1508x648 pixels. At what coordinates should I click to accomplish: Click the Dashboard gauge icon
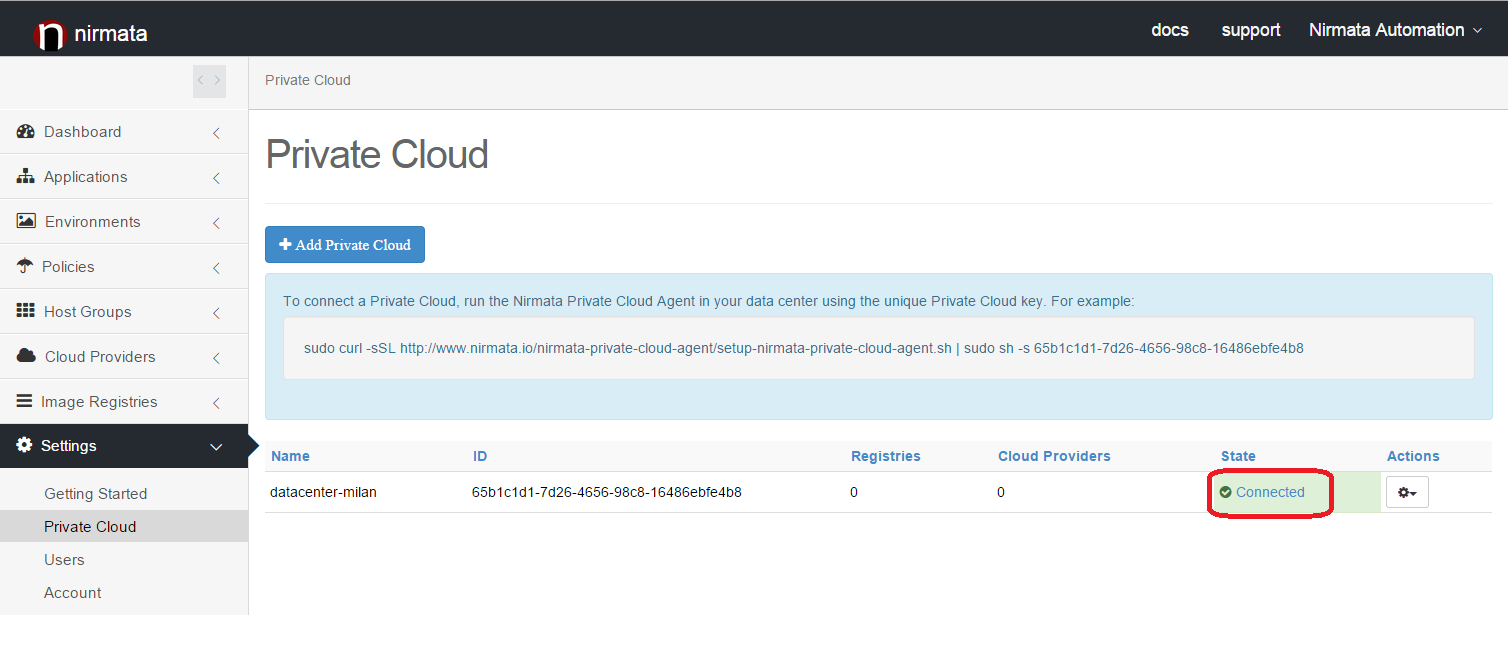click(26, 132)
